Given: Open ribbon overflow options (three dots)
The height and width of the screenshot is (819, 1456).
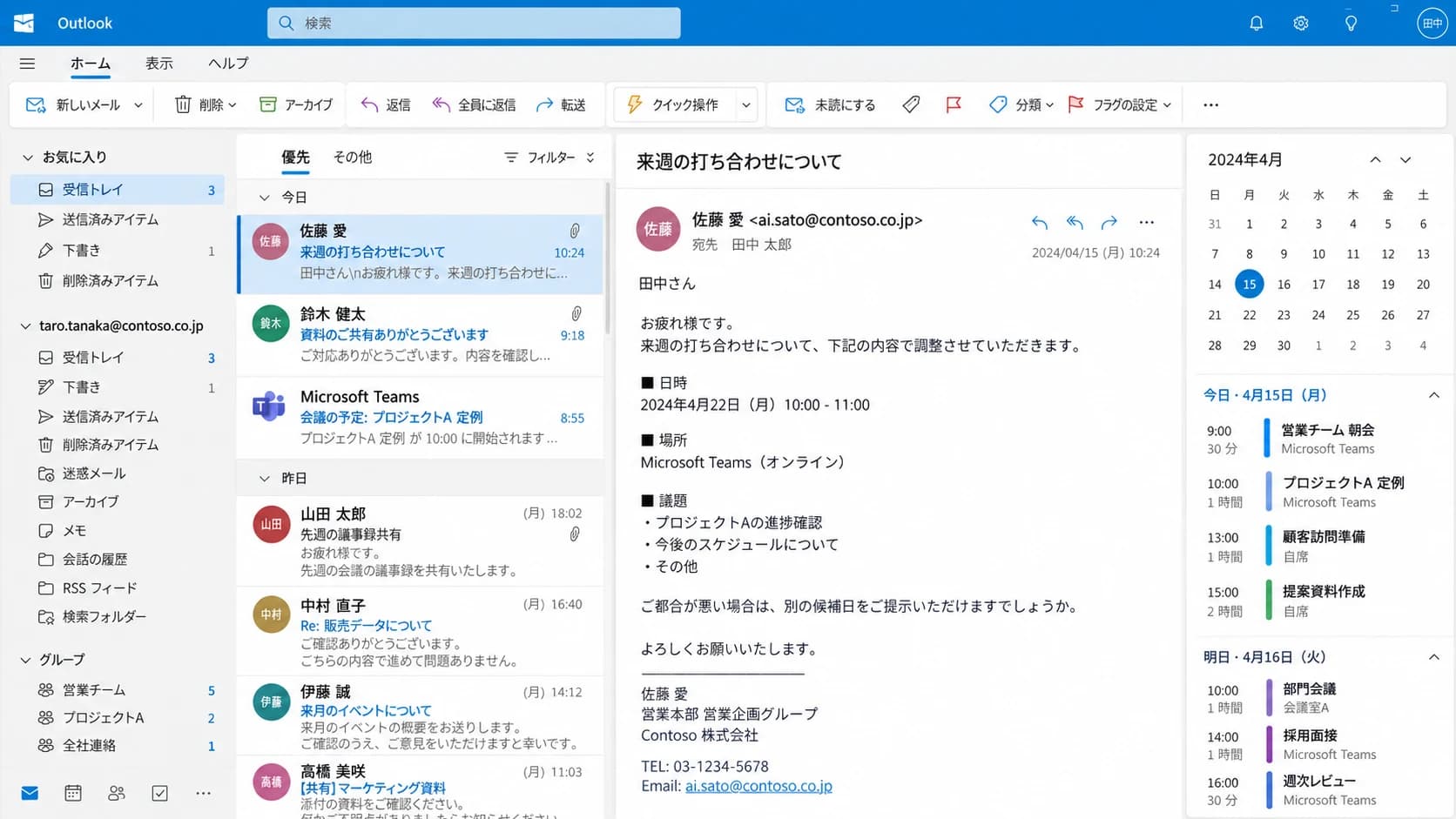Looking at the screenshot, I should [x=1210, y=104].
